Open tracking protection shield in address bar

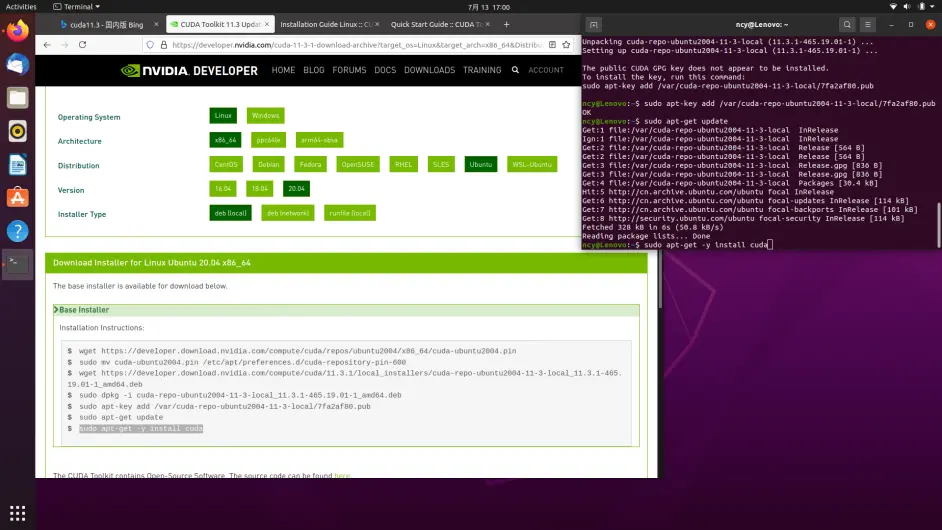click(x=150, y=44)
